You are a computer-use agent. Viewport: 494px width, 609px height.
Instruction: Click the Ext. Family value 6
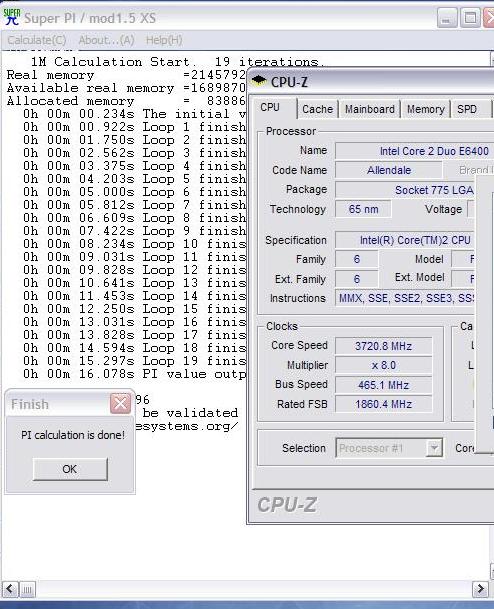point(357,278)
